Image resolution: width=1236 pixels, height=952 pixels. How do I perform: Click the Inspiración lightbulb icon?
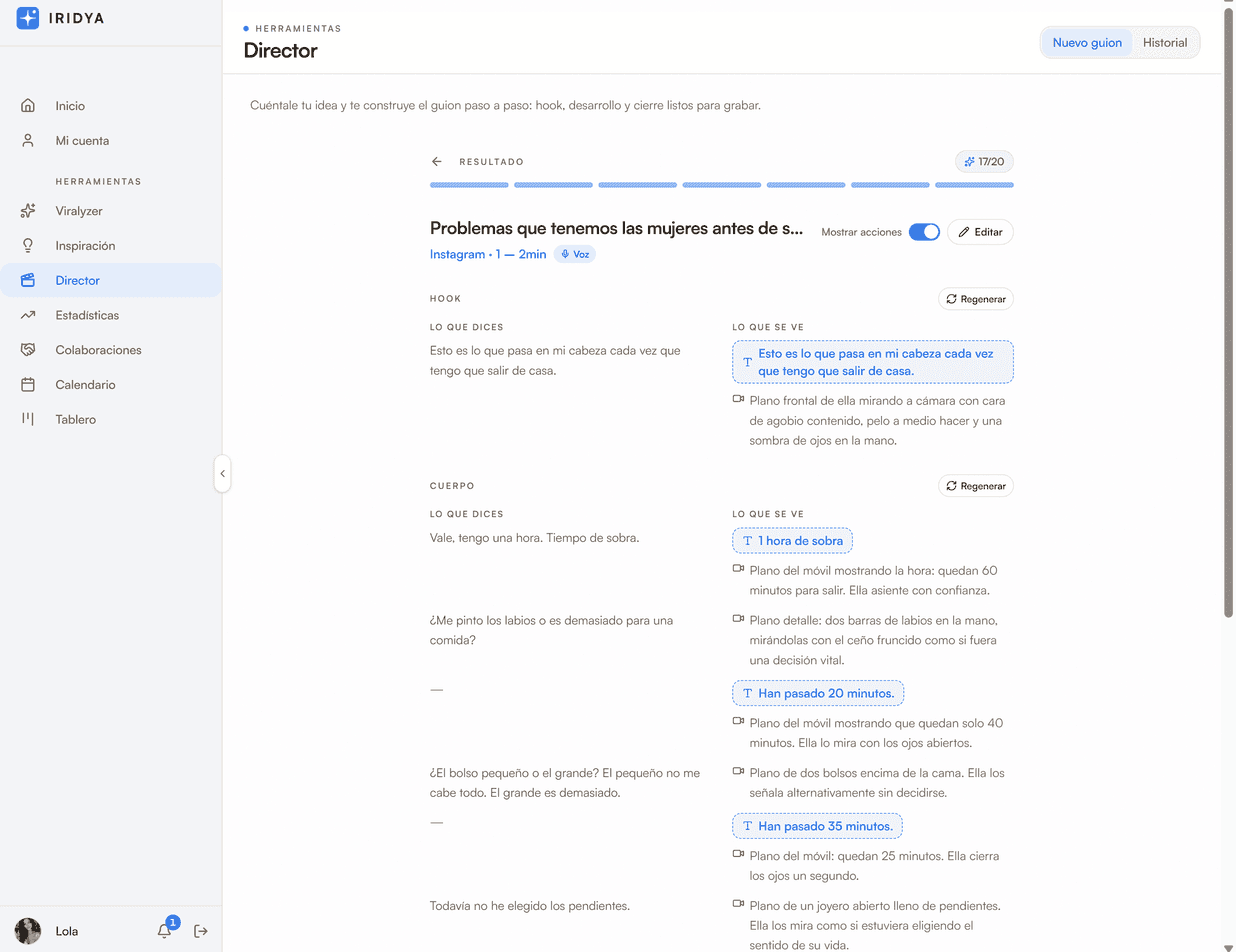[28, 246]
